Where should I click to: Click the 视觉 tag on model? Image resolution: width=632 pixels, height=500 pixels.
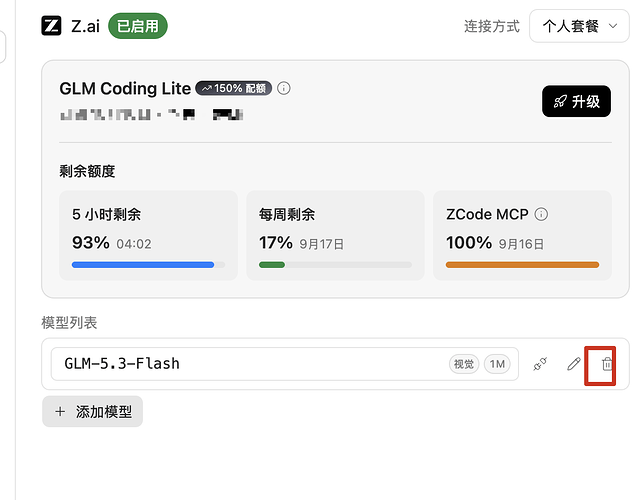[x=464, y=364]
